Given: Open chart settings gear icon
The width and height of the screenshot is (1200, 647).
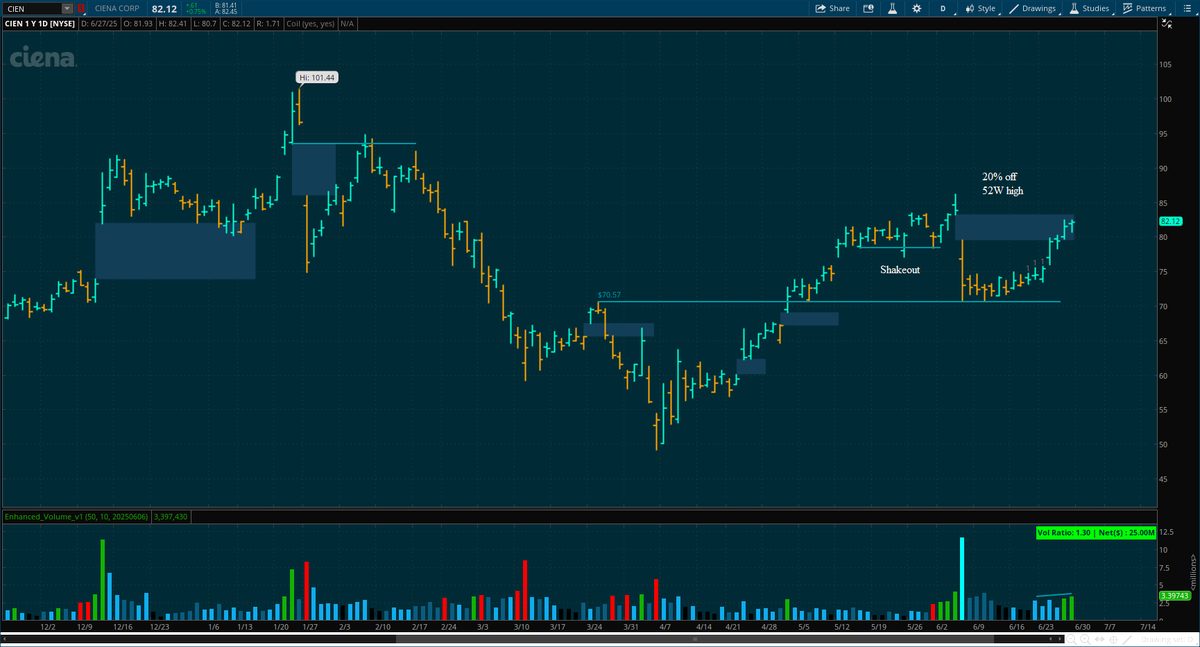Looking at the screenshot, I should pos(917,8).
